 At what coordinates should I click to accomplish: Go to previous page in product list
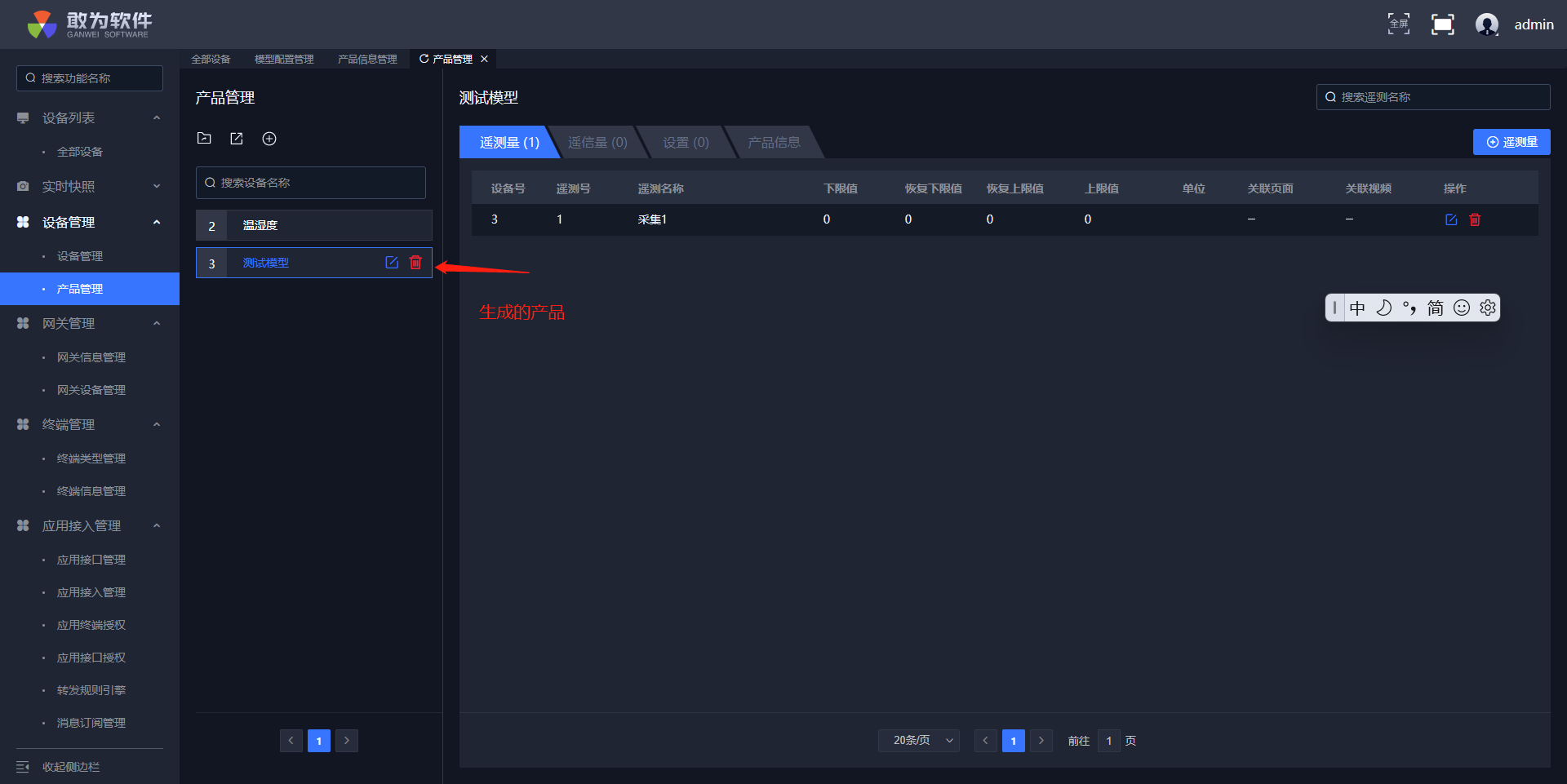click(291, 741)
